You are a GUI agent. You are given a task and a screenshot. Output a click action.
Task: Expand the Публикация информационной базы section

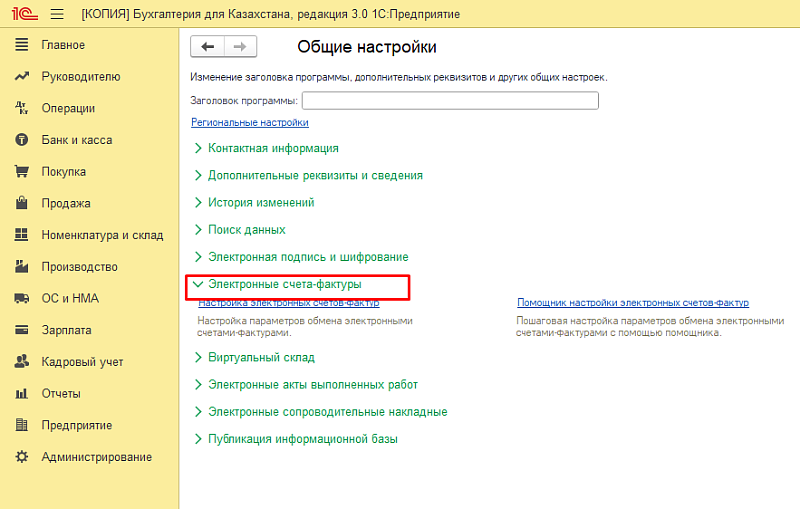[302, 439]
